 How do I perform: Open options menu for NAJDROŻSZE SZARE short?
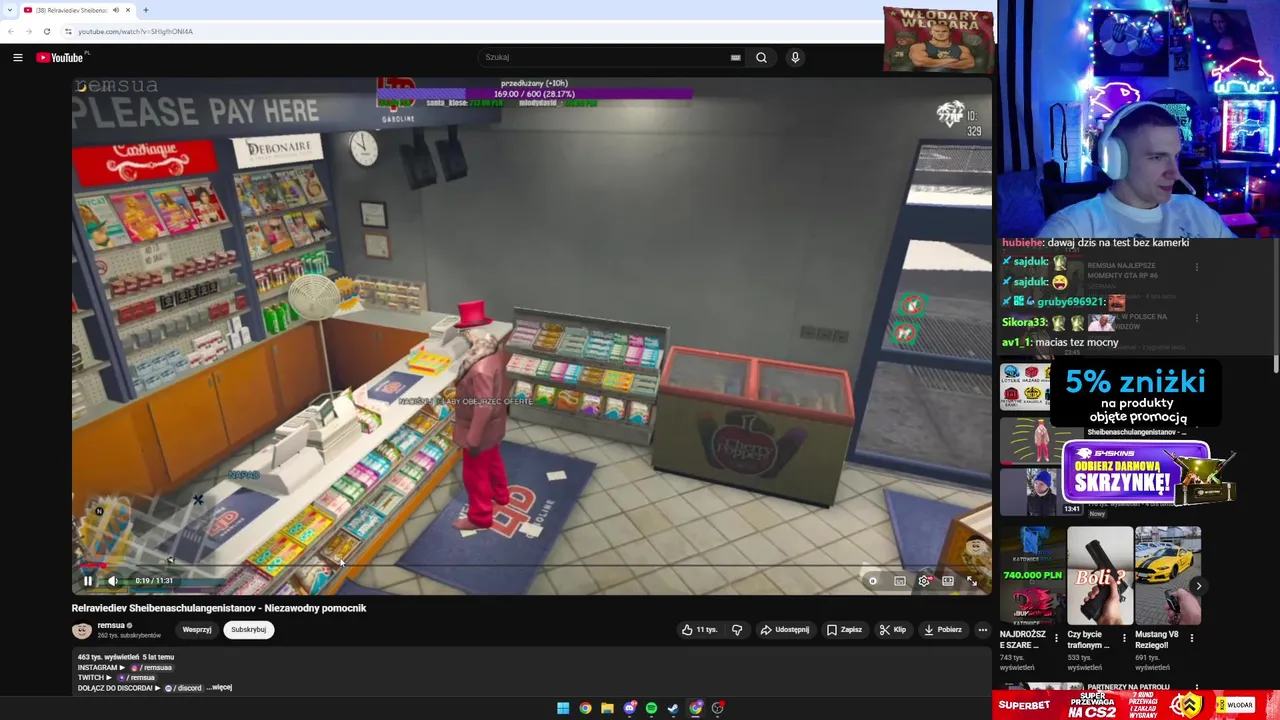pos(1057,638)
